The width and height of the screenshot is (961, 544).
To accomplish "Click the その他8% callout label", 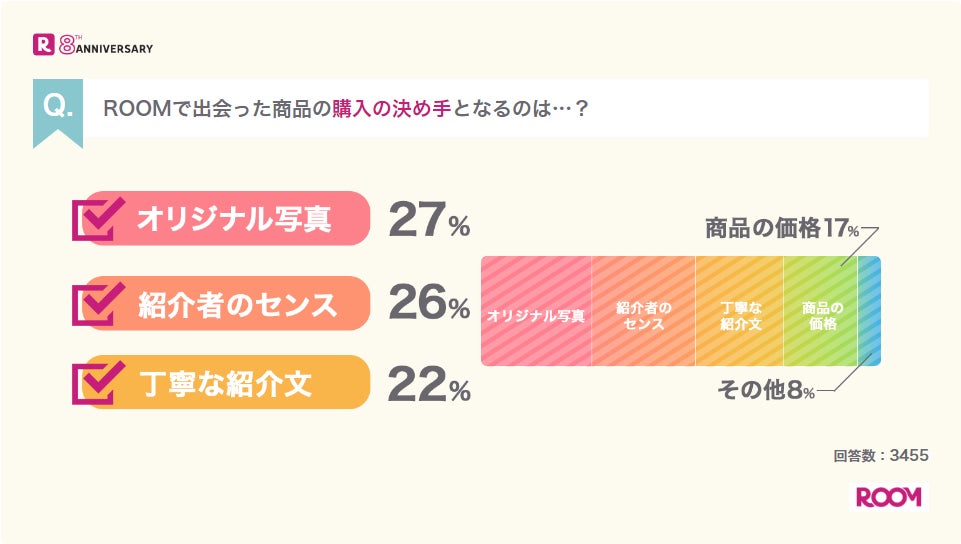I will (x=766, y=391).
